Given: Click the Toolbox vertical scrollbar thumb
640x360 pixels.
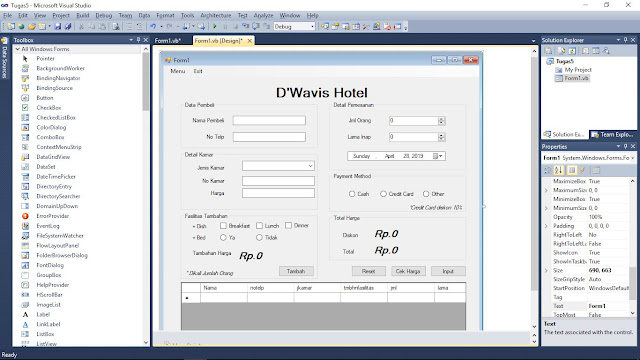Looking at the screenshot, I should pyautogui.click(x=146, y=82).
